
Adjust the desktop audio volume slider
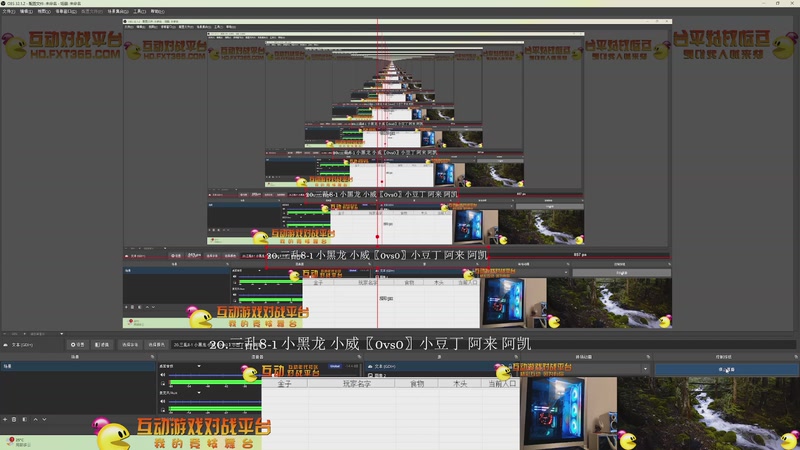click(215, 375)
